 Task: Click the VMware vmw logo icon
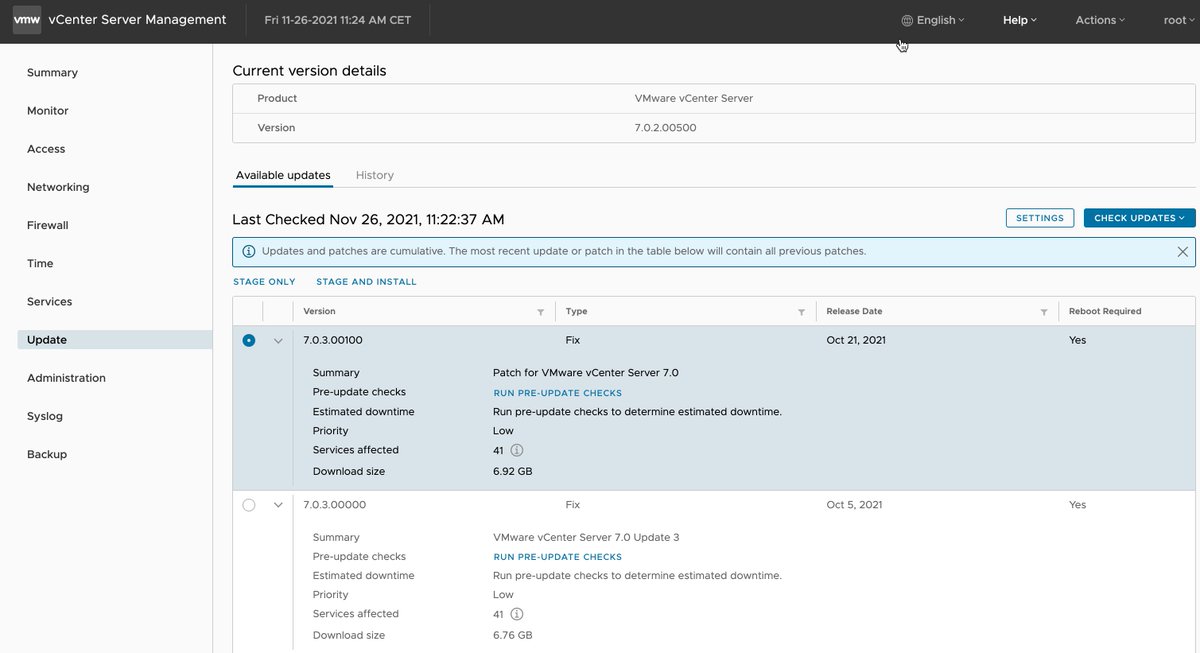pos(27,20)
